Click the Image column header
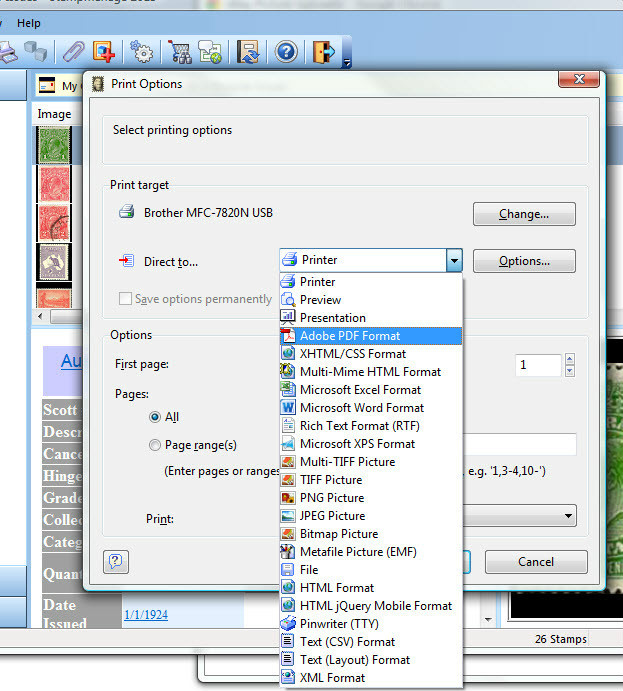Screen dimensions: 623x691 [x=54, y=114]
